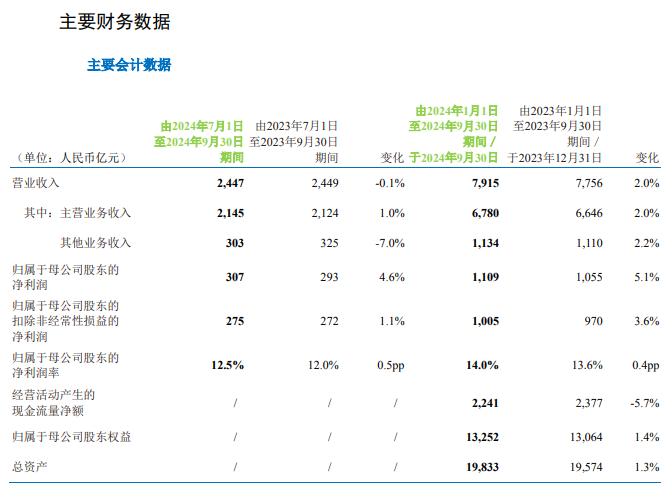
Task: Click the 总资产 row label
Action: click(x=29, y=467)
